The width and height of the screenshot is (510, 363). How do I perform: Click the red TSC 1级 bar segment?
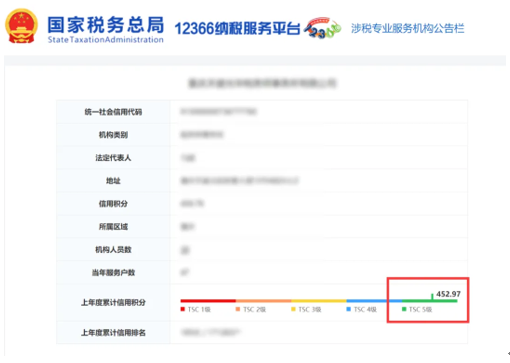pyautogui.click(x=208, y=301)
